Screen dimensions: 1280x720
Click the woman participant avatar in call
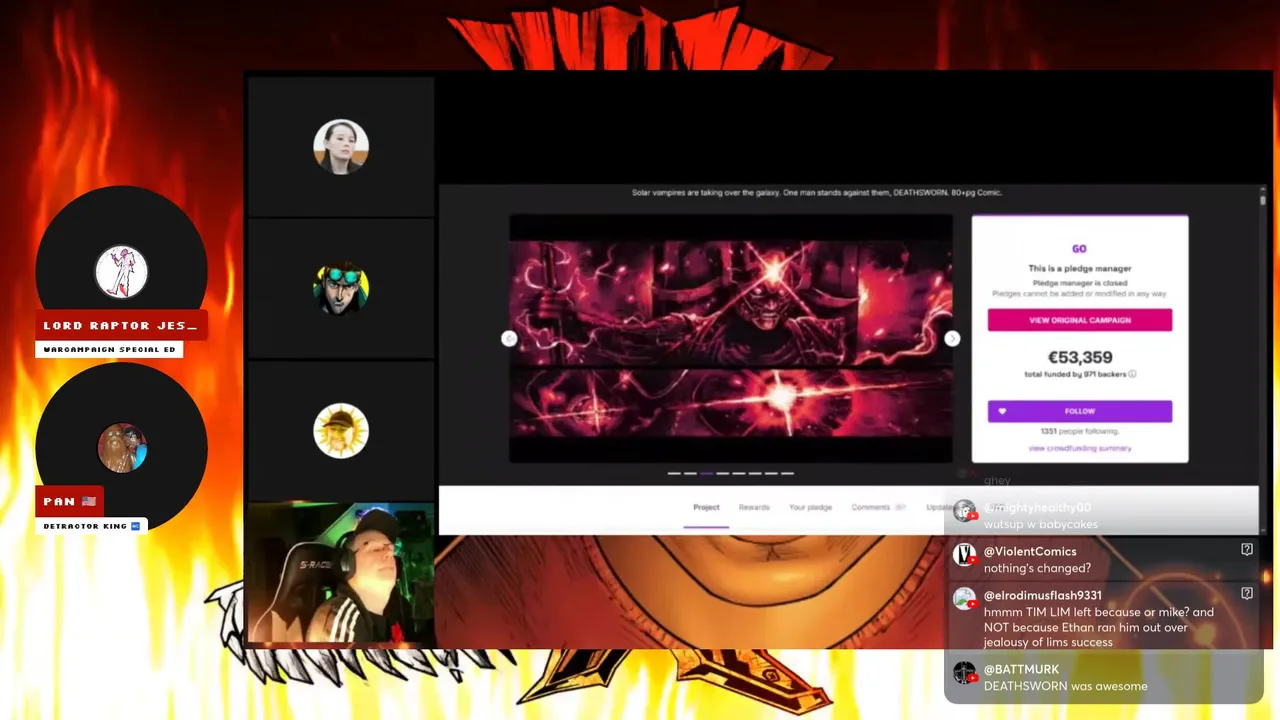(341, 146)
